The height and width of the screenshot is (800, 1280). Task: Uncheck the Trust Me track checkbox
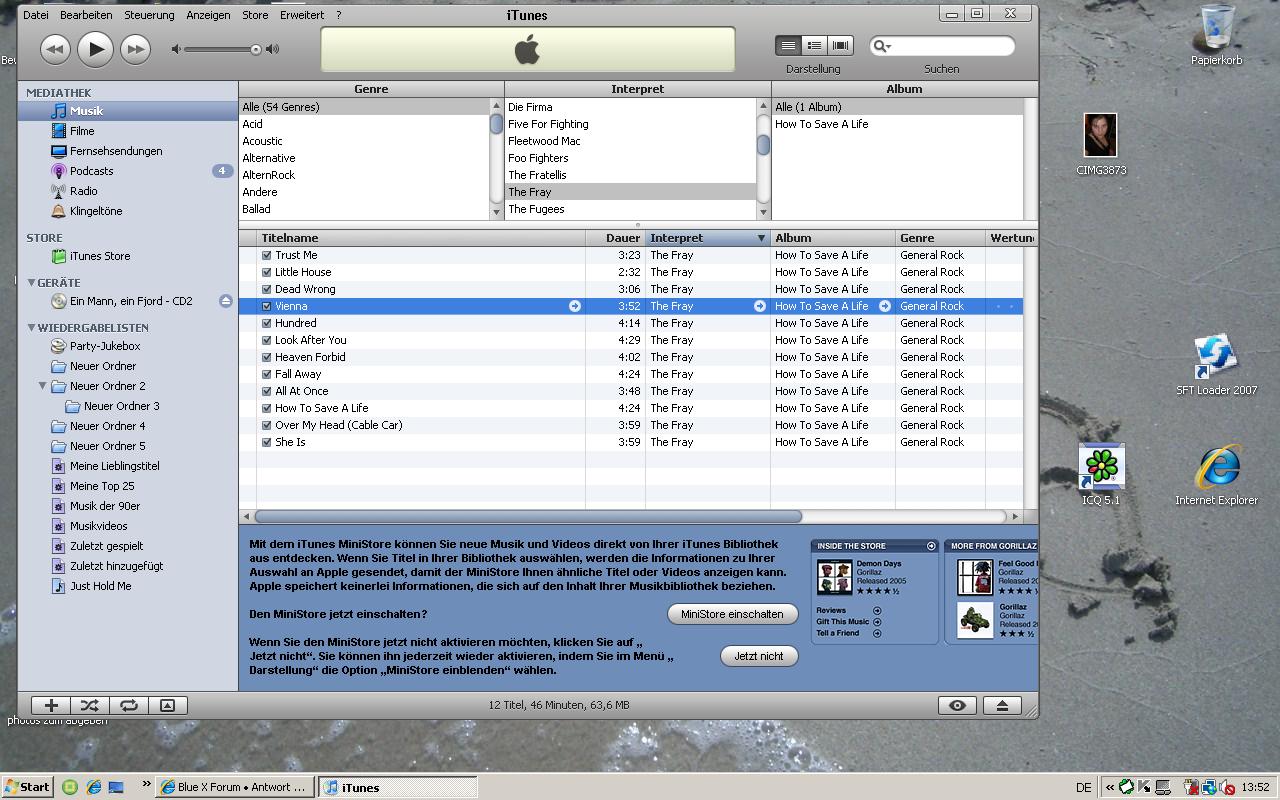(267, 255)
